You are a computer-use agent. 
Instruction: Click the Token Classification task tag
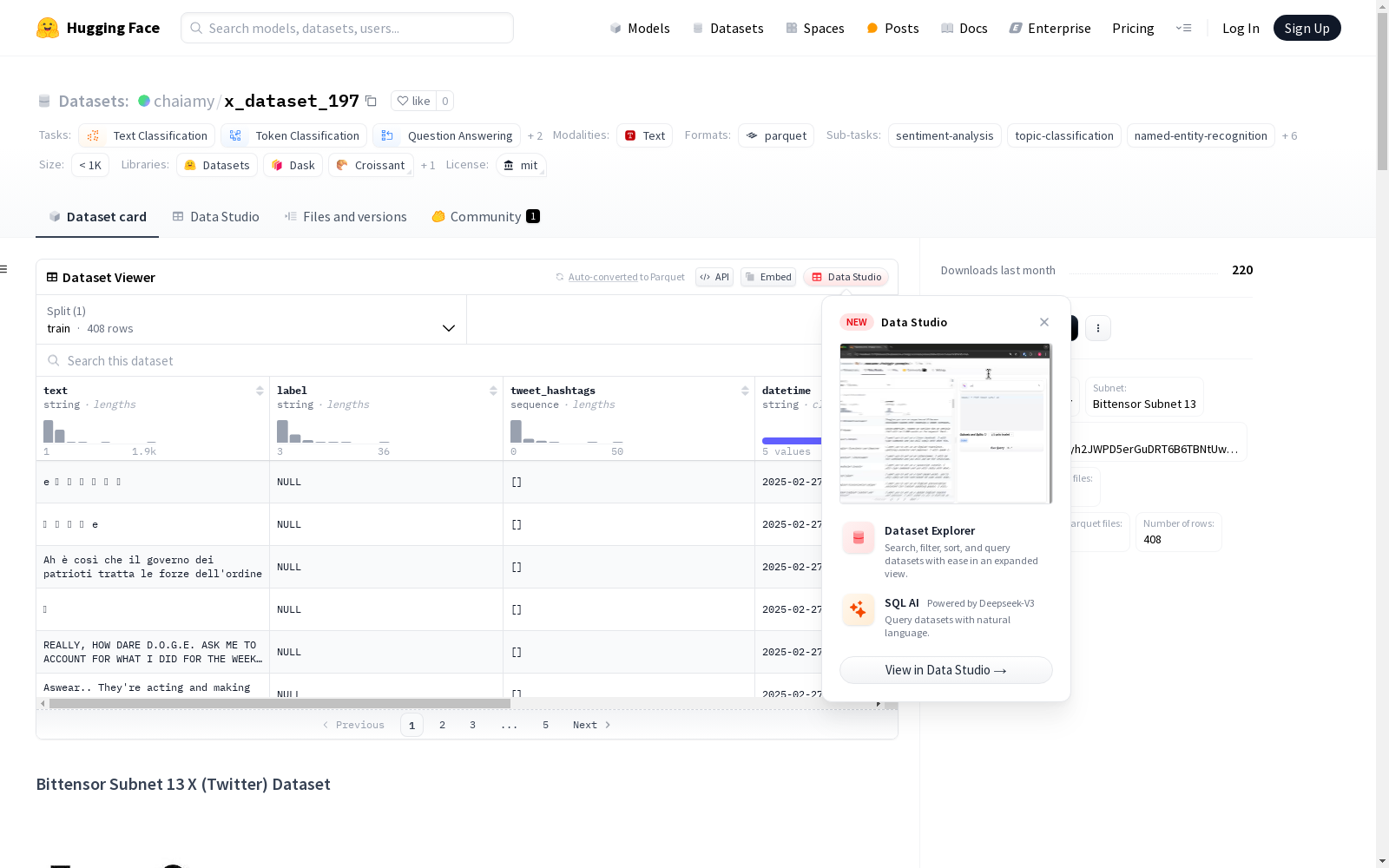click(293, 135)
